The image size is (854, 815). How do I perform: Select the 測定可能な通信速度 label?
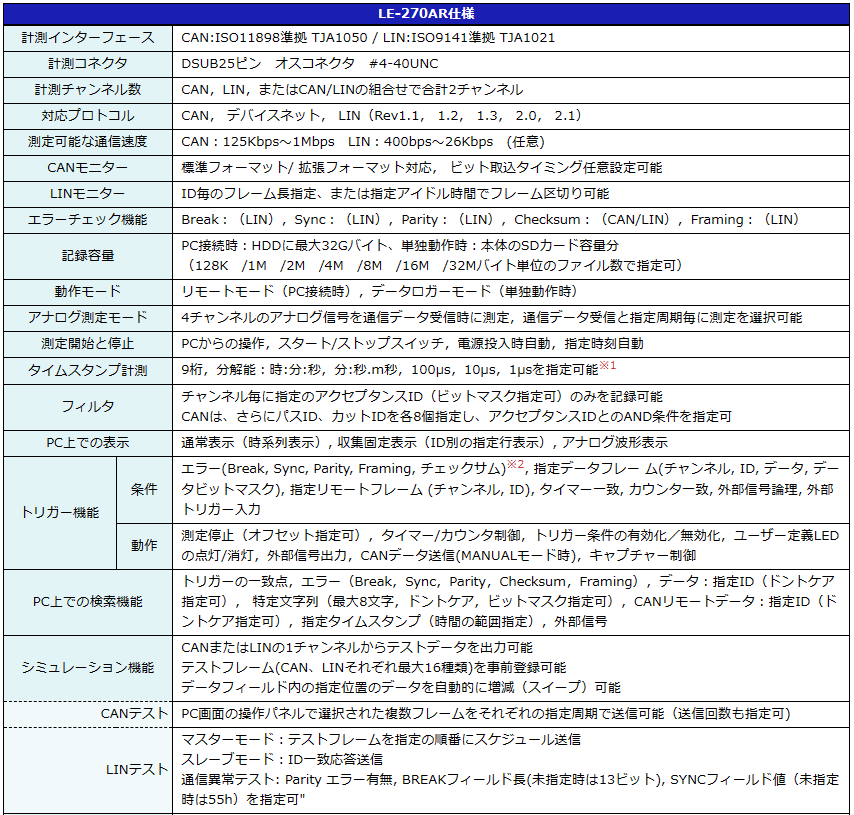(x=88, y=142)
